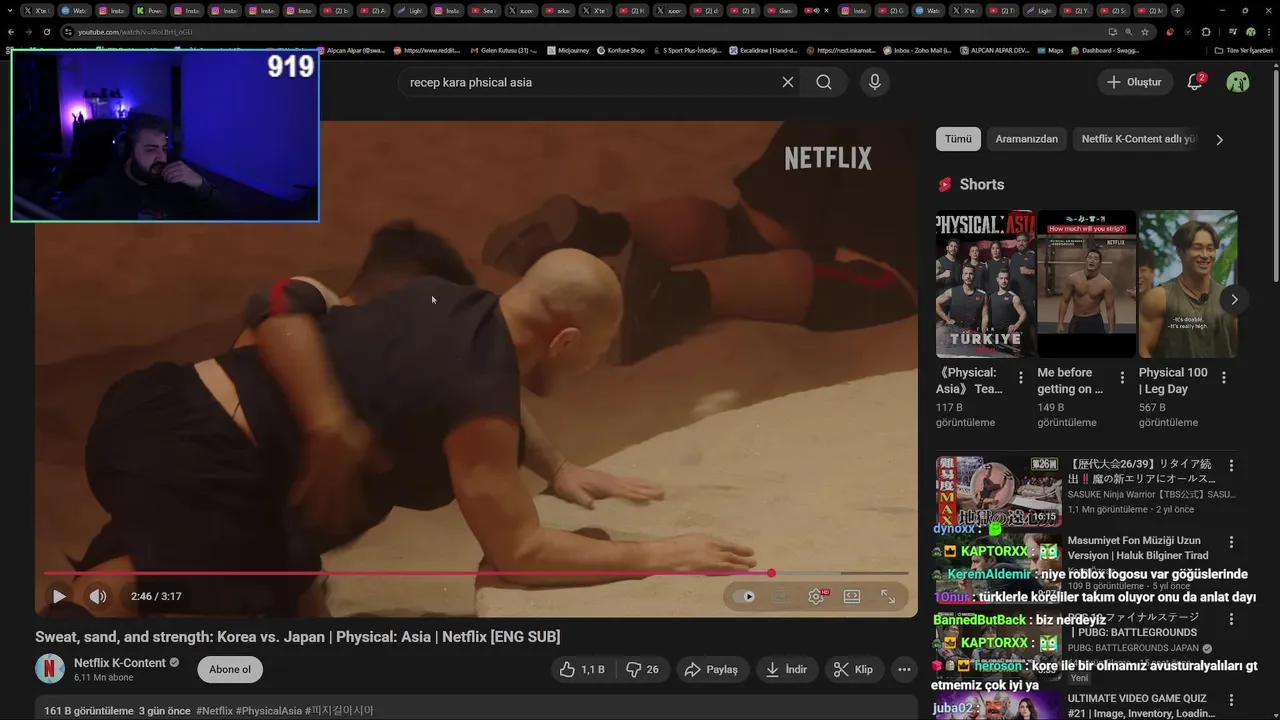Image resolution: width=1280 pixels, height=720 pixels.
Task: Open options for the 'Me before getting on' short
Action: (x=1122, y=377)
